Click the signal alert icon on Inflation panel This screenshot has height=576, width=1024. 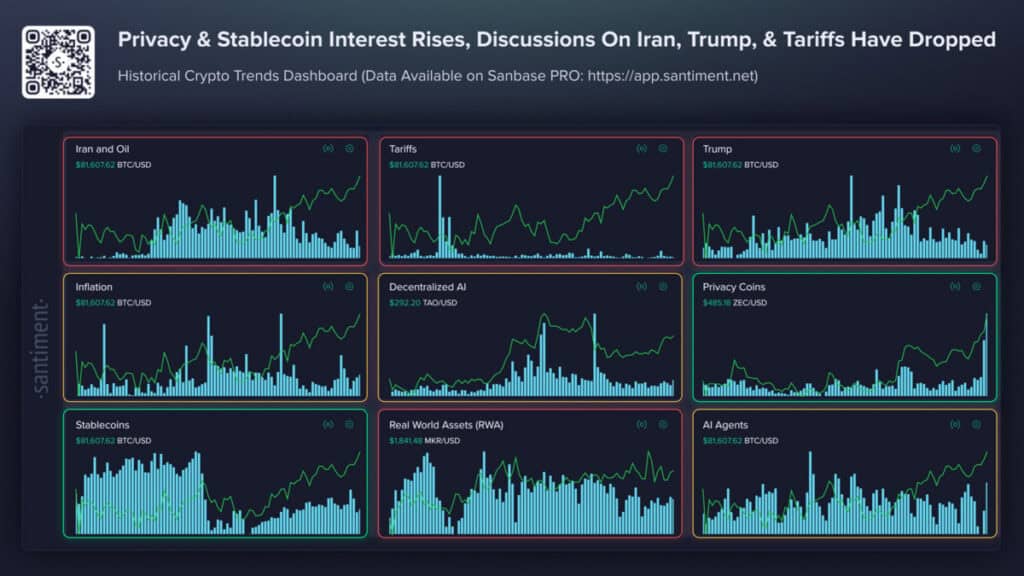click(x=328, y=287)
